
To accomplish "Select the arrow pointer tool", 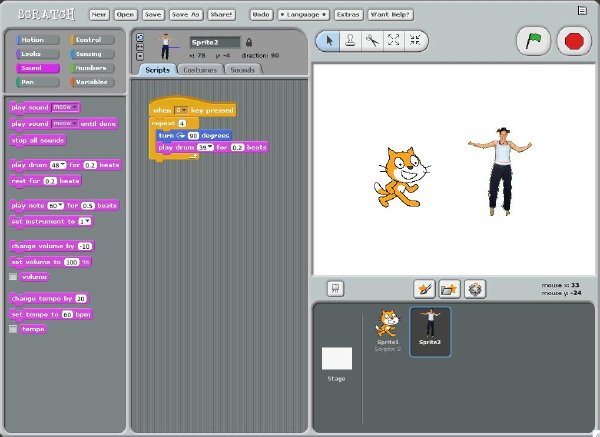I will click(329, 41).
